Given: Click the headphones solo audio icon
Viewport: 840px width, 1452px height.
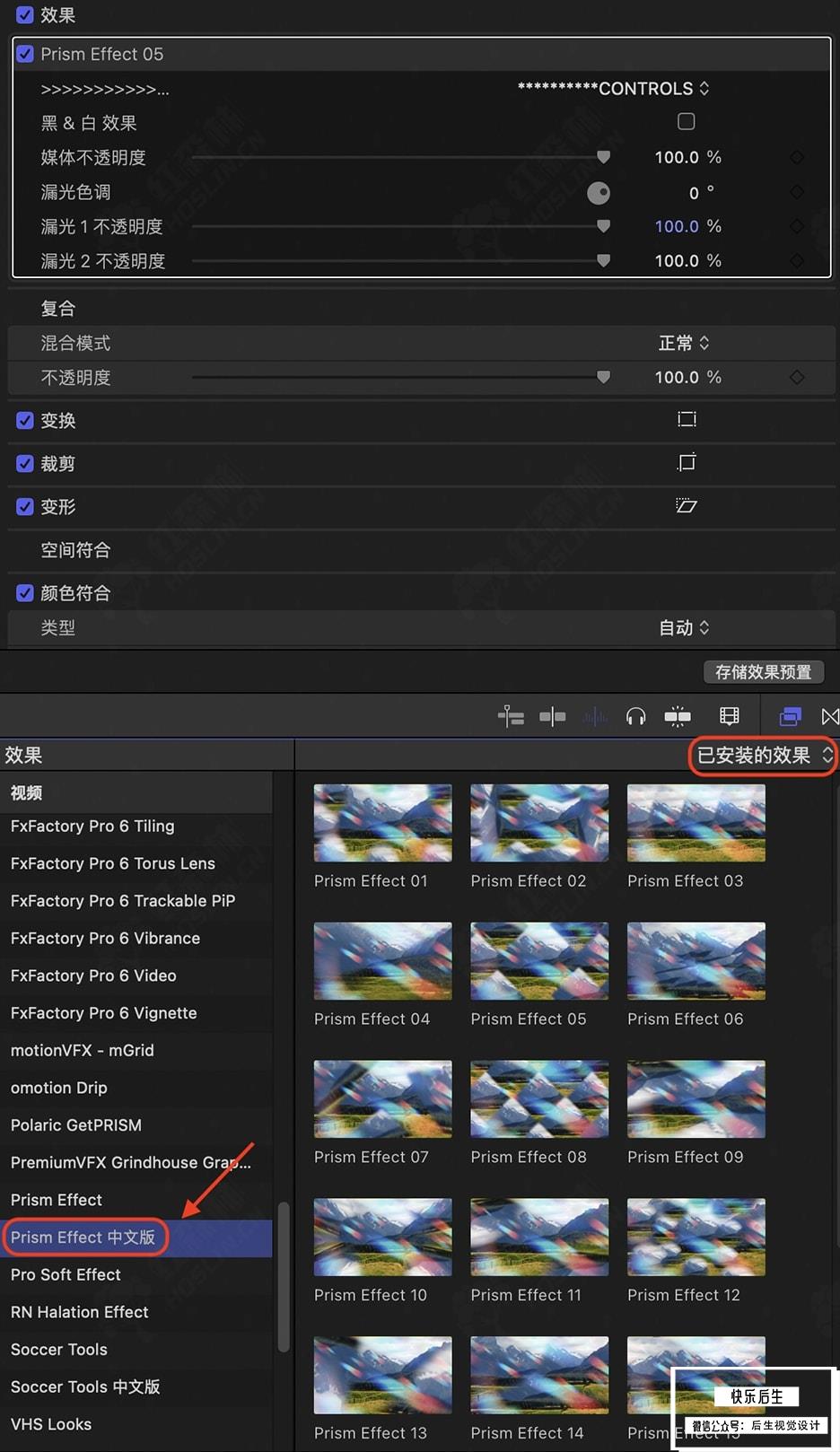Looking at the screenshot, I should [635, 716].
